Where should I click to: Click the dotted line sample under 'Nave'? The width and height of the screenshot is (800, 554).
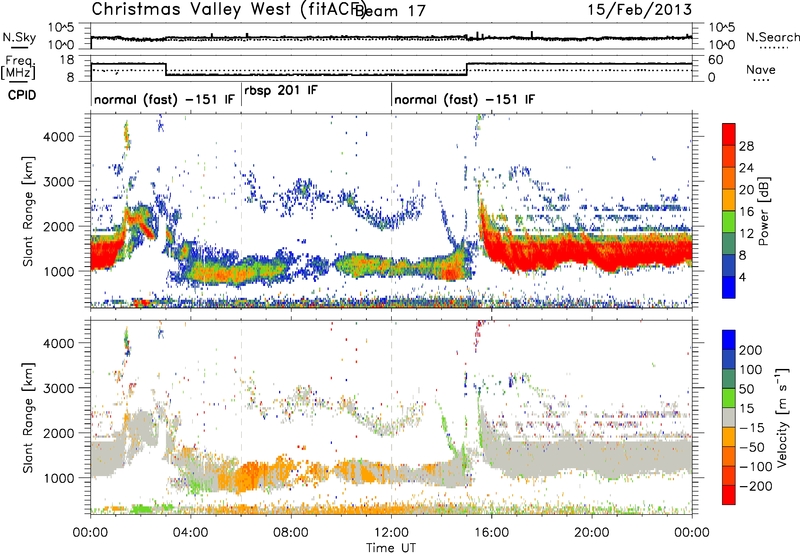pyautogui.click(x=761, y=81)
